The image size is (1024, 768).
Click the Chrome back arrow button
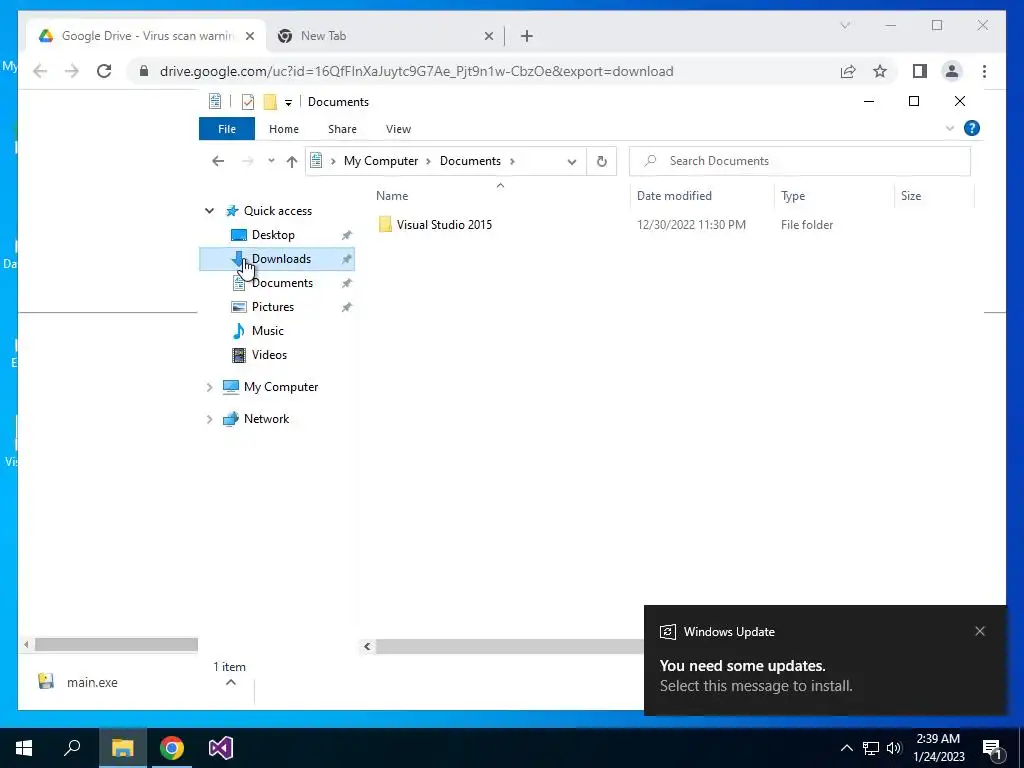(x=40, y=71)
